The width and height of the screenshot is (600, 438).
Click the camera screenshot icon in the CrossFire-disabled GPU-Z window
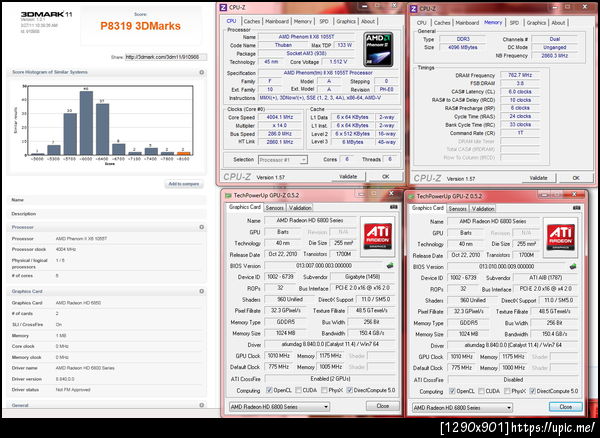click(x=577, y=208)
